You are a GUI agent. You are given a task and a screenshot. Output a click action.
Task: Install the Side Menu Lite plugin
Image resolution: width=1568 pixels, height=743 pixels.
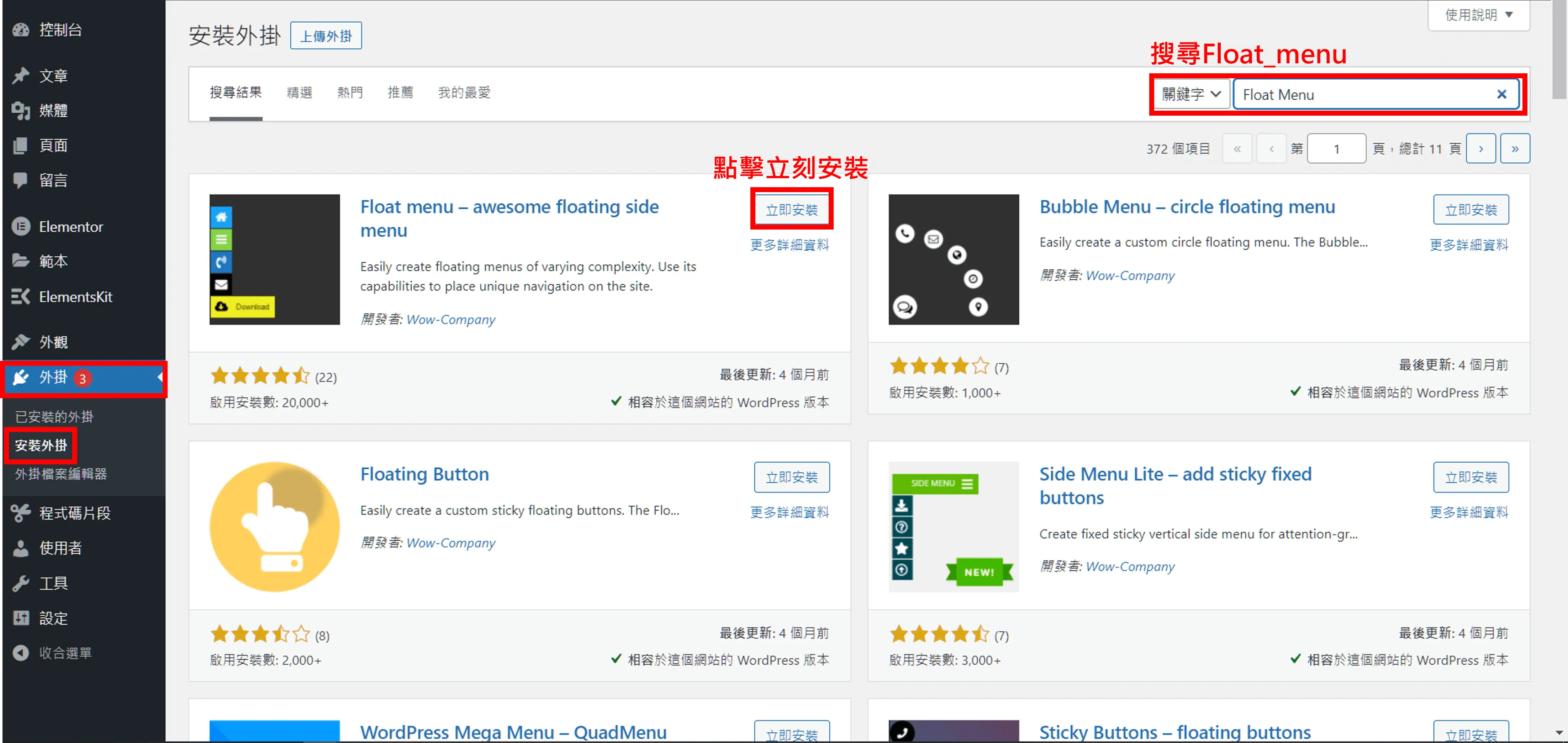1471,477
